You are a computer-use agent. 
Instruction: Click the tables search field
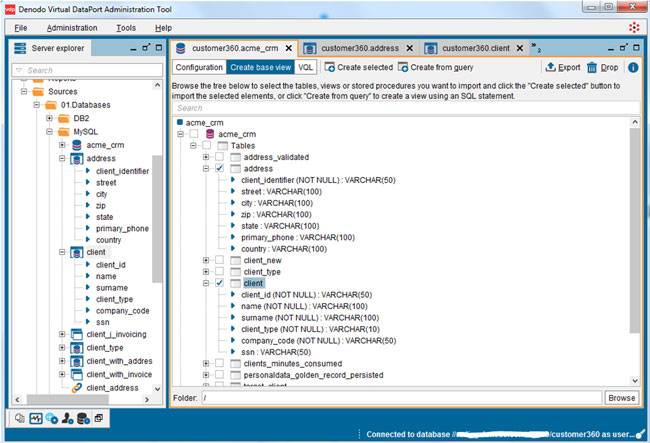(406, 108)
